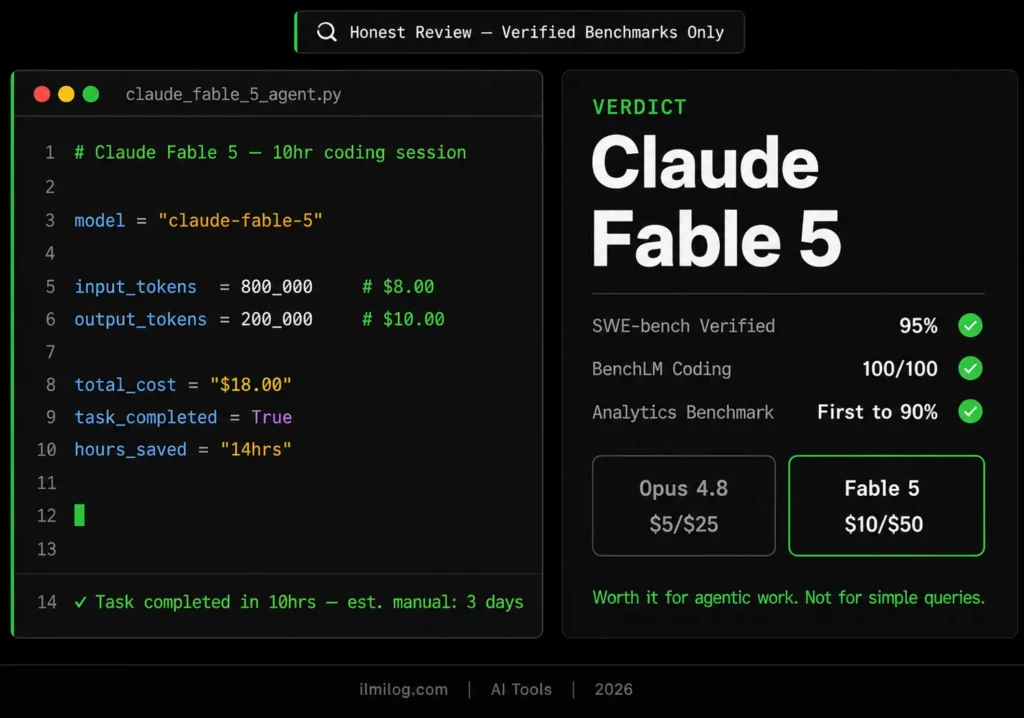Click the Worth it for agentic work note

788,598
